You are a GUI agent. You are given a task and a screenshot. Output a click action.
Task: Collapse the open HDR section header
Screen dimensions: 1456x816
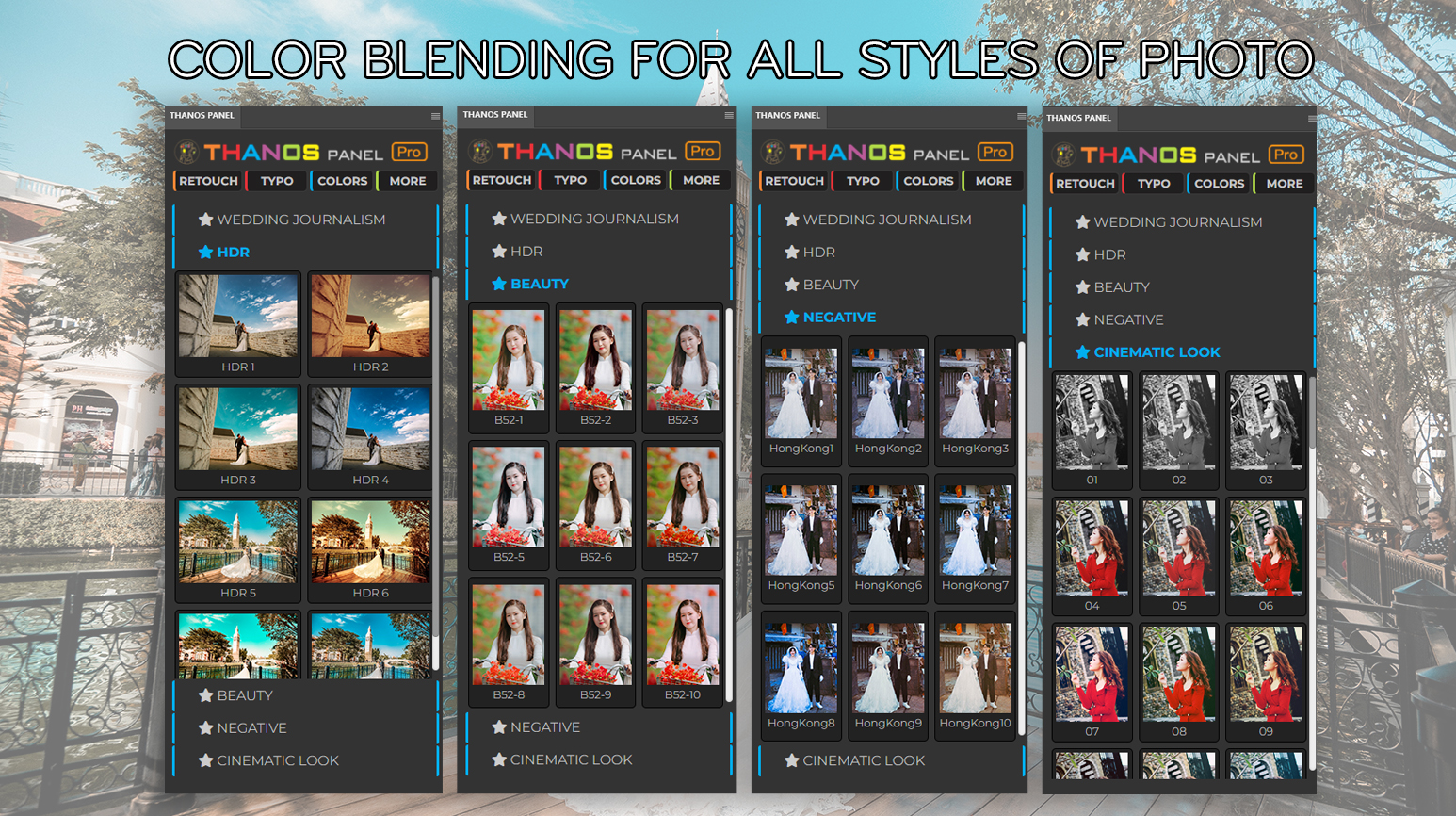point(306,253)
